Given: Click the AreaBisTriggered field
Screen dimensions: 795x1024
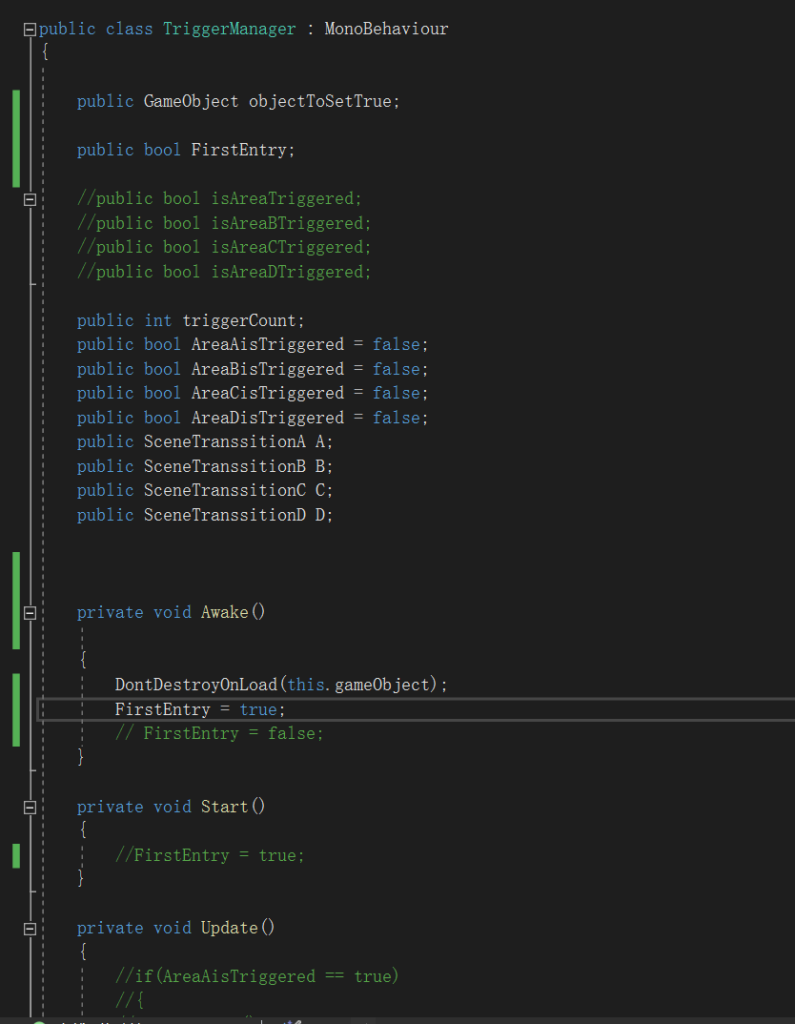Looking at the screenshot, I should 267,369.
